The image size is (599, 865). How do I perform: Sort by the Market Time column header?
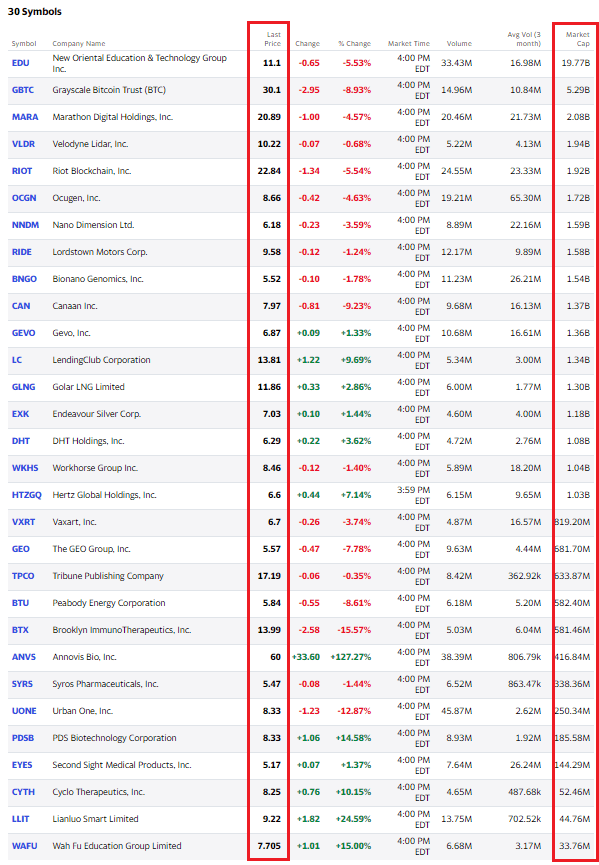409,44
